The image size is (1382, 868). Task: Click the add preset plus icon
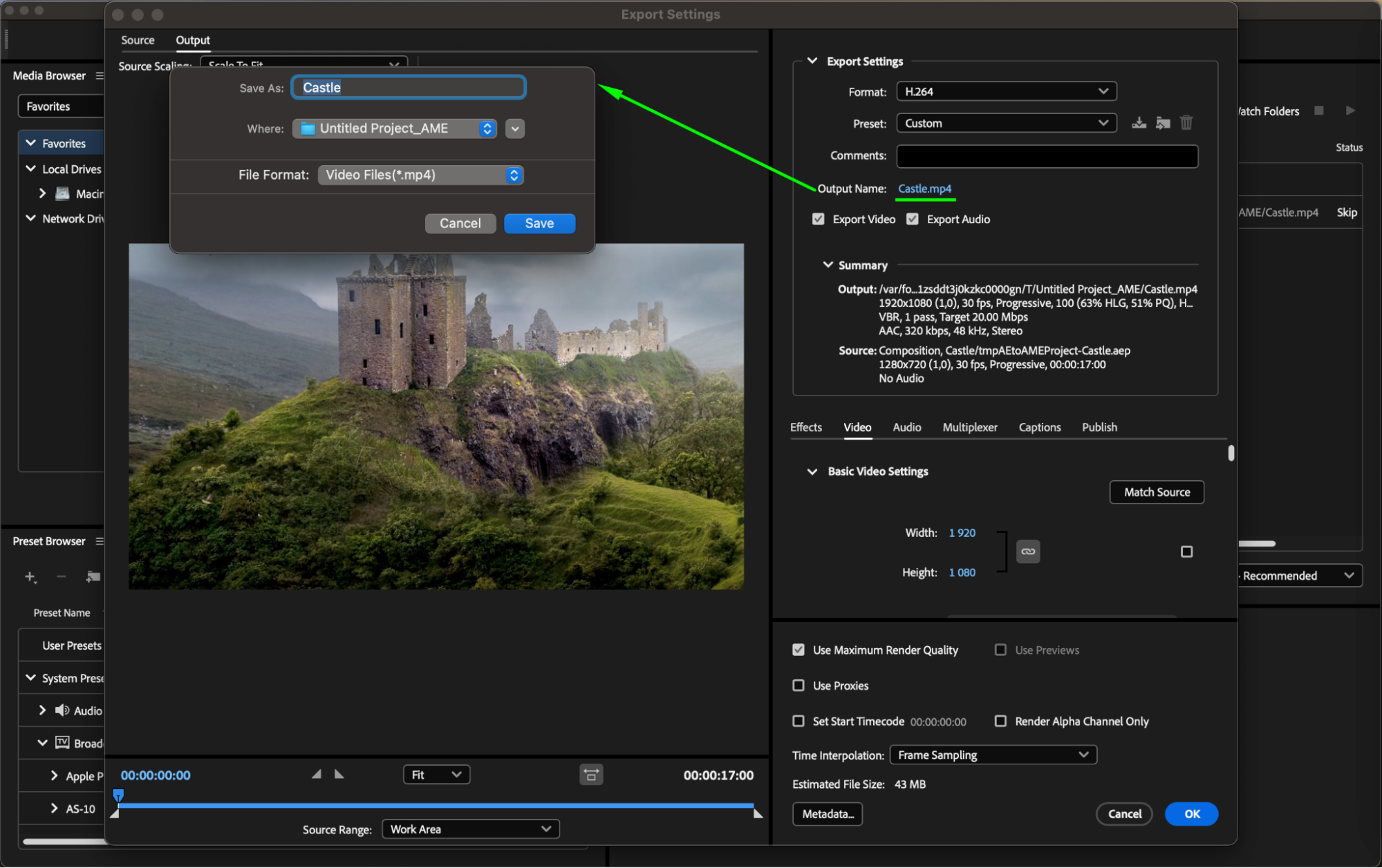point(30,576)
